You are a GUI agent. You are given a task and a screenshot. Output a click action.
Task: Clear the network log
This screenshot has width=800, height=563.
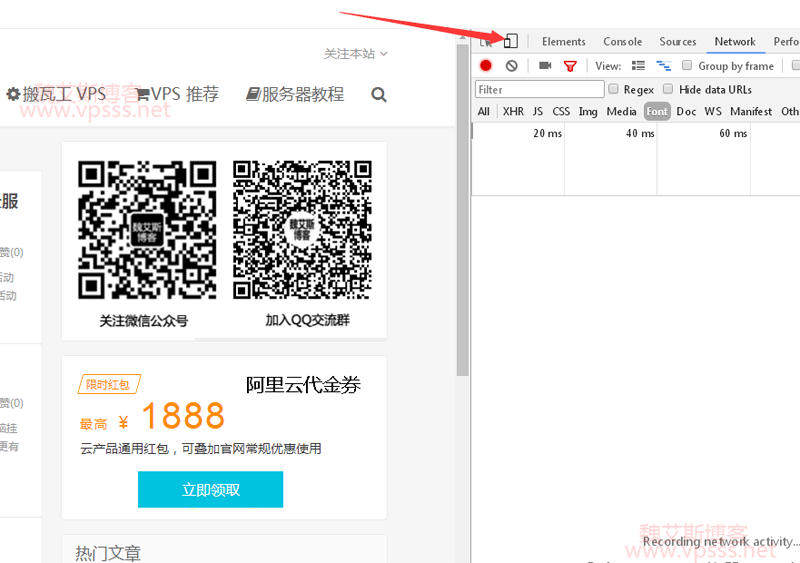[512, 66]
